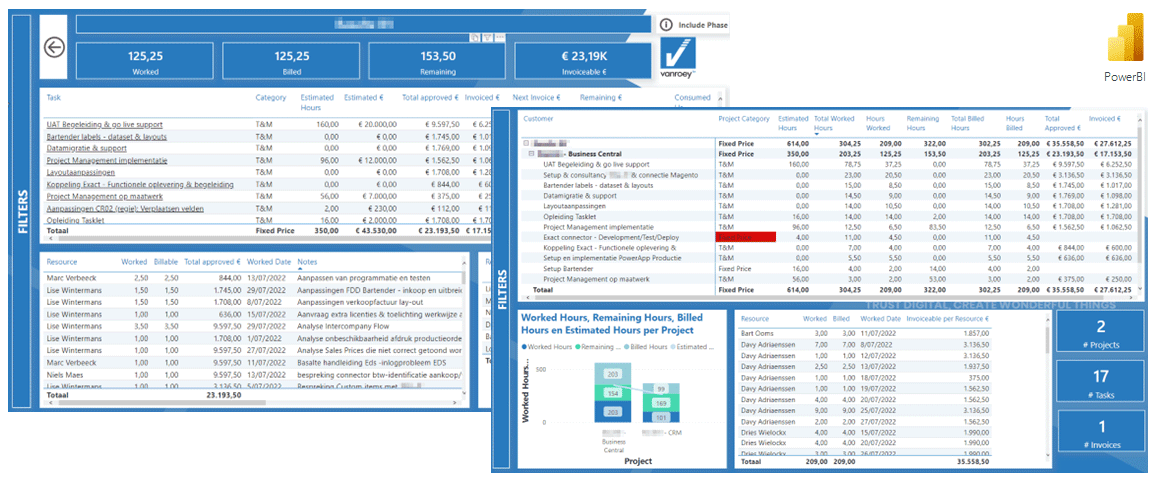Sort by Notes column header
This screenshot has height=481, width=1156.
coord(307,262)
